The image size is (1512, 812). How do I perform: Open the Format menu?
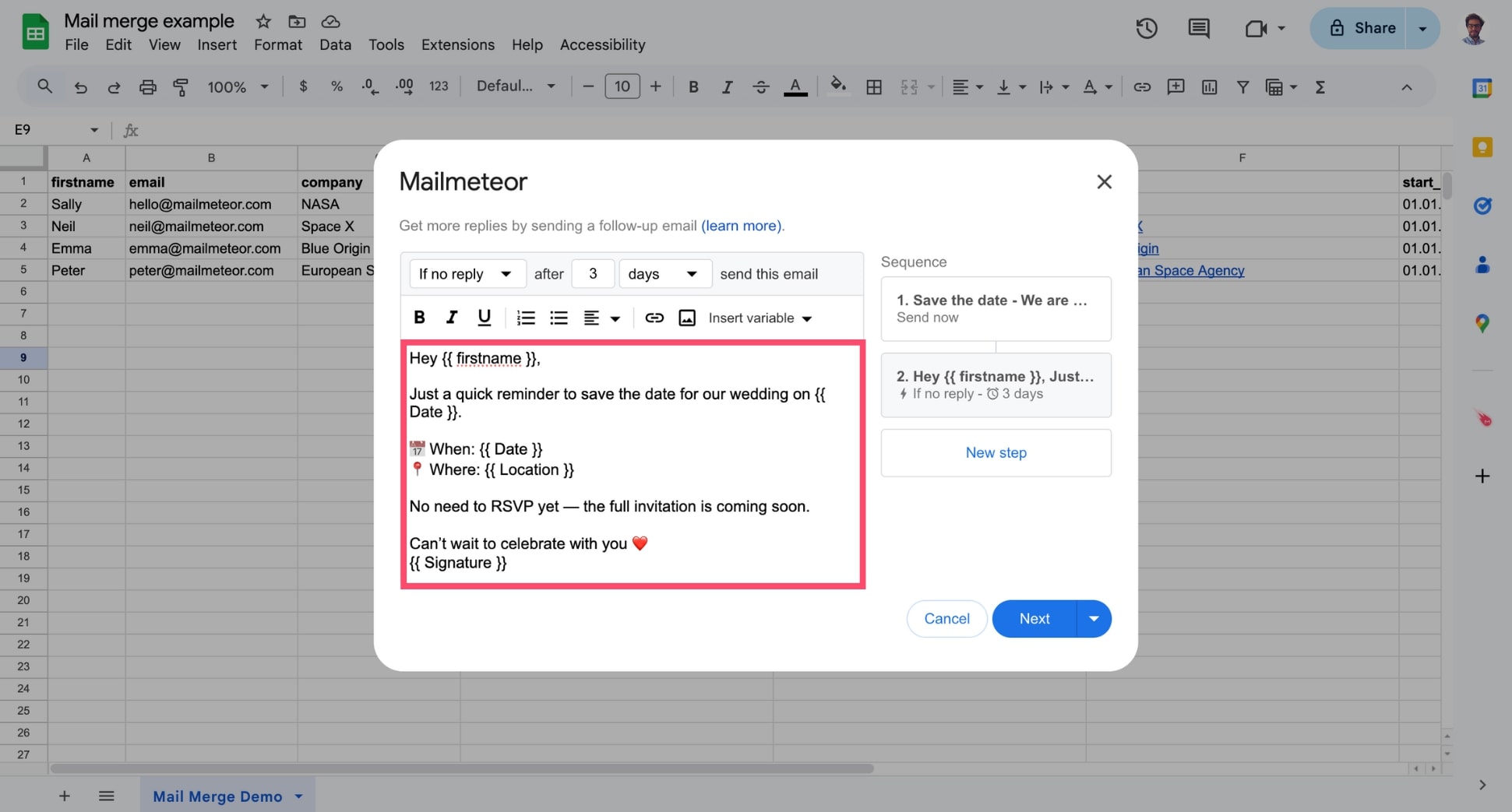click(x=277, y=44)
